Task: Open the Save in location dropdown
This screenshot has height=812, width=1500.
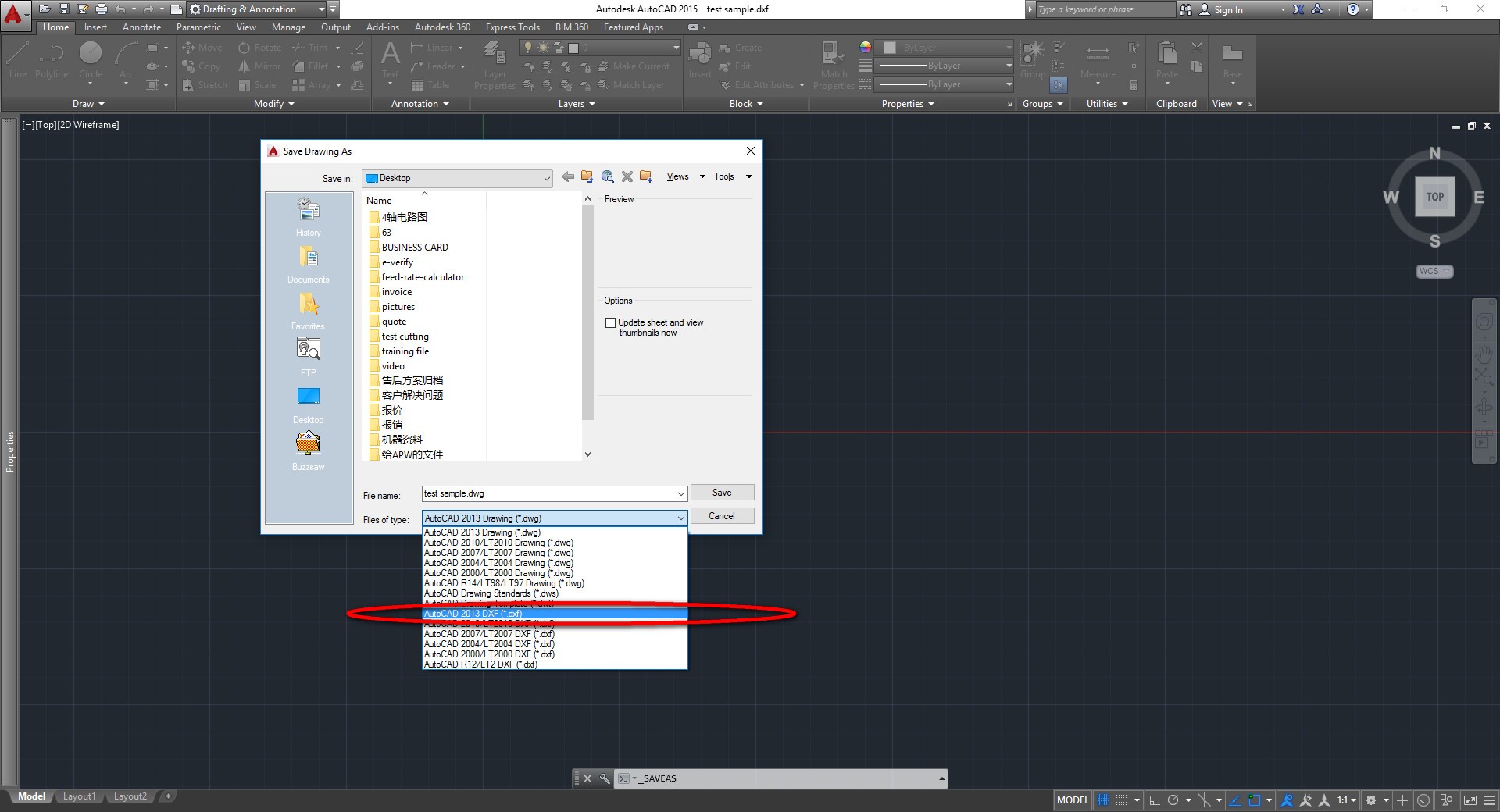Action: [x=457, y=178]
